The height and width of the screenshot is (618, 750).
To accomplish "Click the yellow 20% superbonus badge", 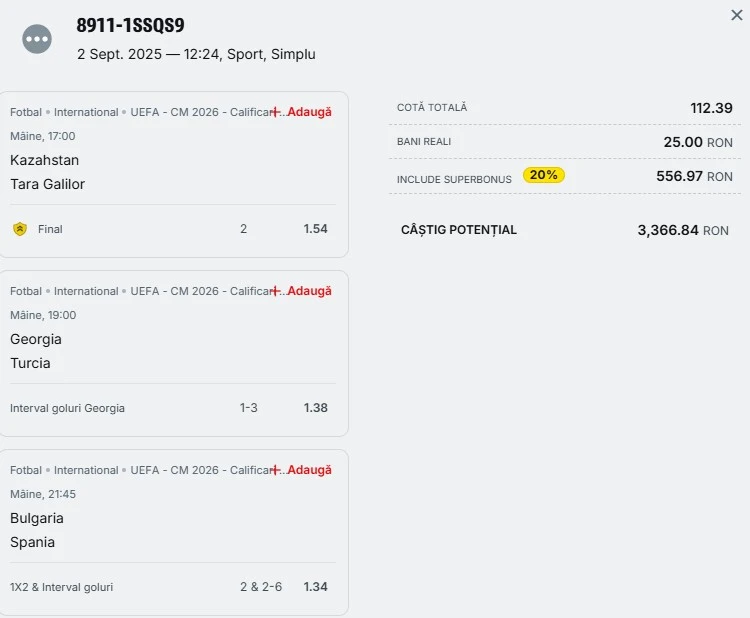I will pyautogui.click(x=544, y=175).
